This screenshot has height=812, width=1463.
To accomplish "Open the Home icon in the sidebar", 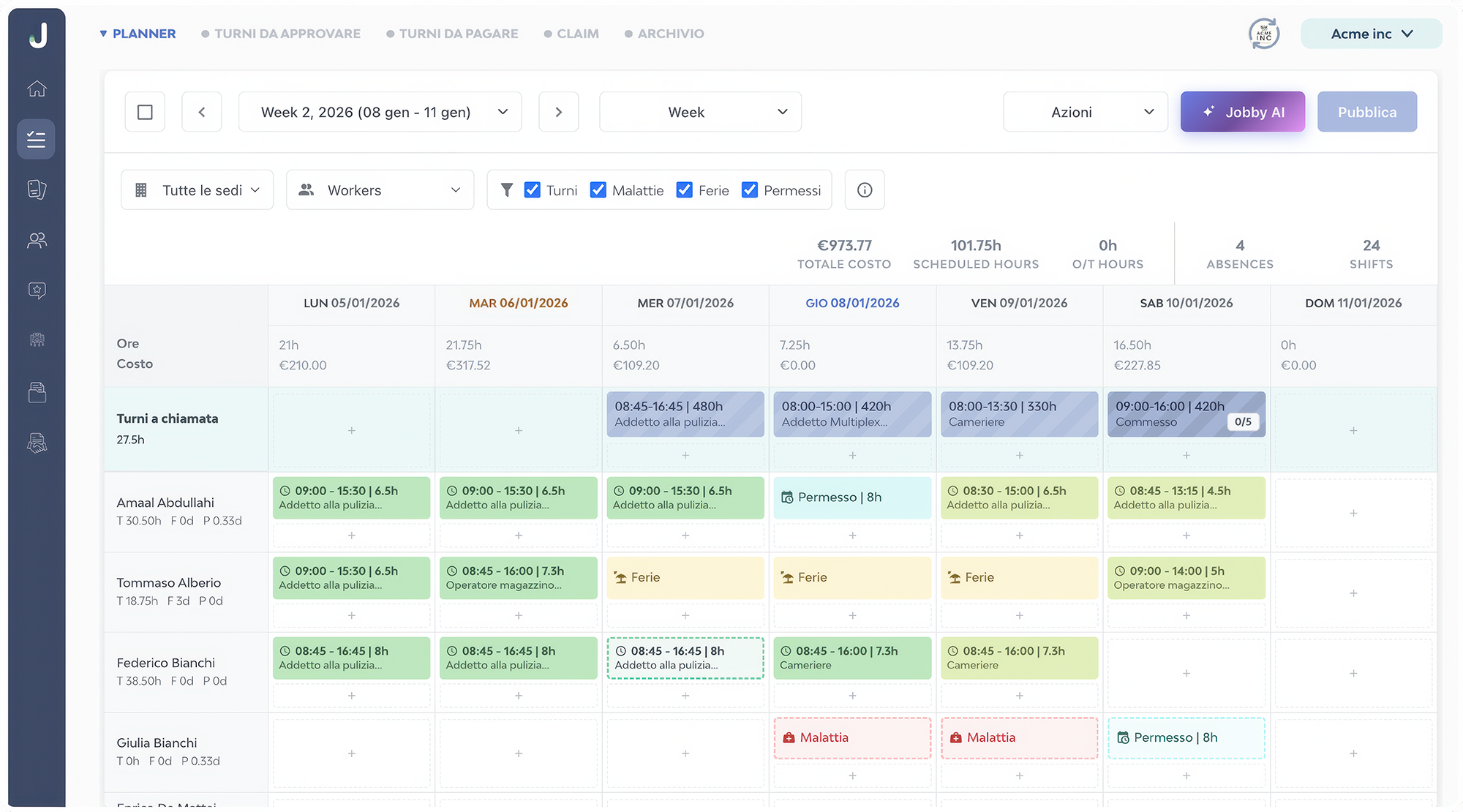I will [x=36, y=89].
